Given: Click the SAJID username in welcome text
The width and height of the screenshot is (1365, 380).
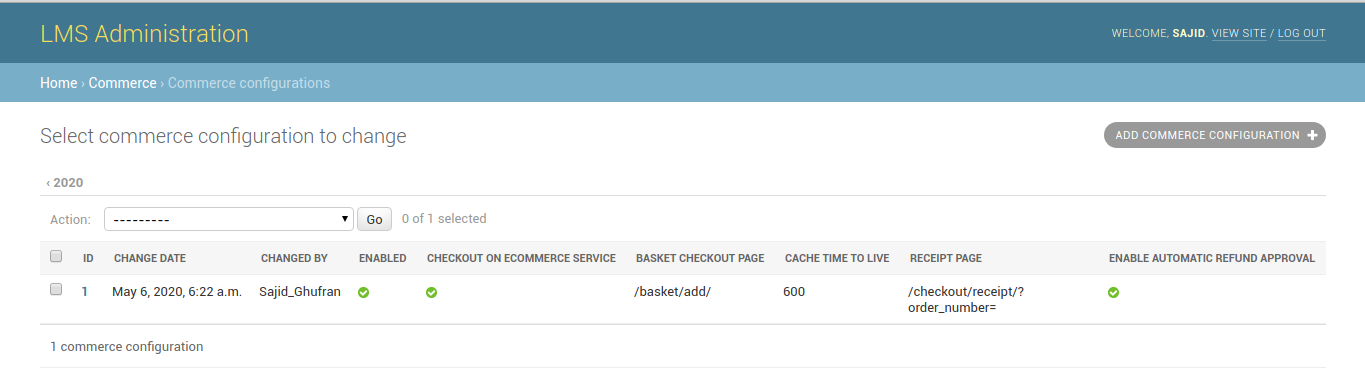Looking at the screenshot, I should pos(1188,33).
